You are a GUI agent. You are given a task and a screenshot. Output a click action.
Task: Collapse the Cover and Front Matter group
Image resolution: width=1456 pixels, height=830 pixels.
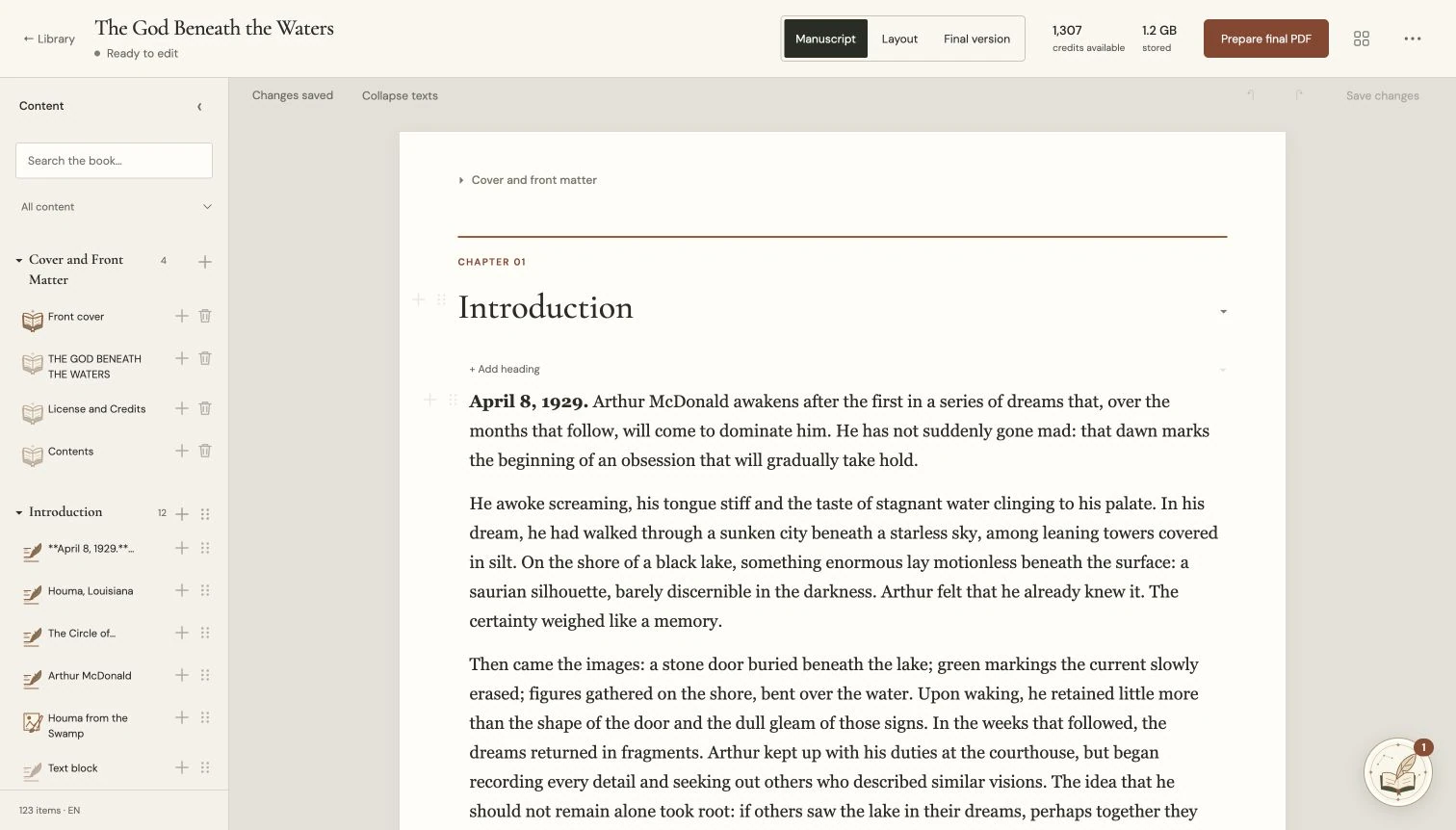[x=19, y=260]
